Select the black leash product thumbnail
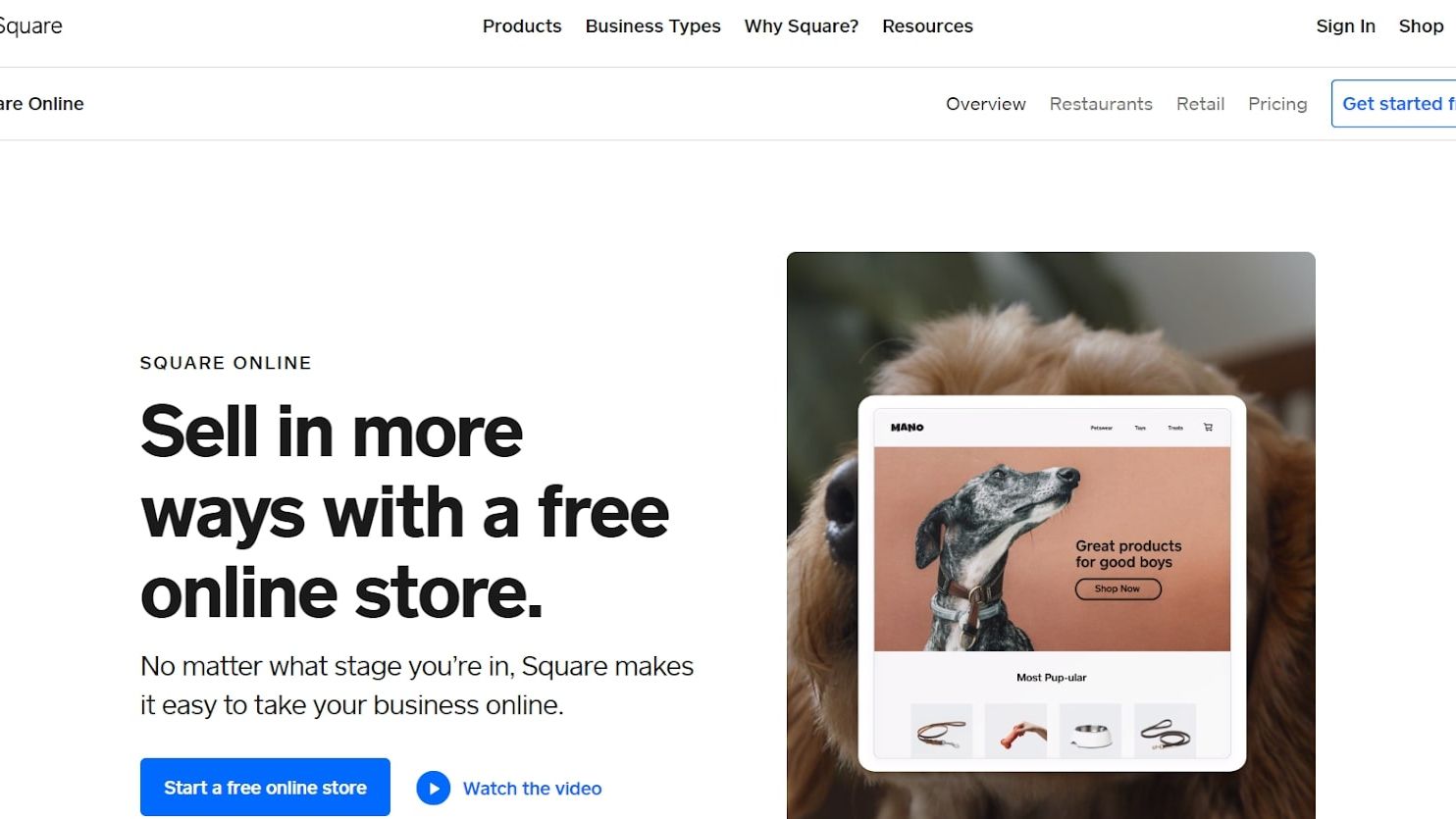Viewport: 1456px width, 819px height. (1165, 731)
